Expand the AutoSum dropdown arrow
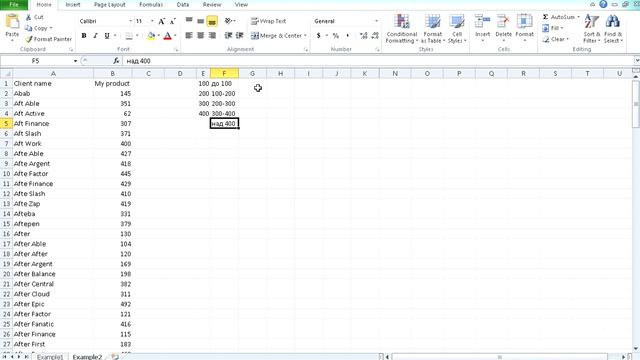The width and height of the screenshot is (640, 360). [578, 17]
